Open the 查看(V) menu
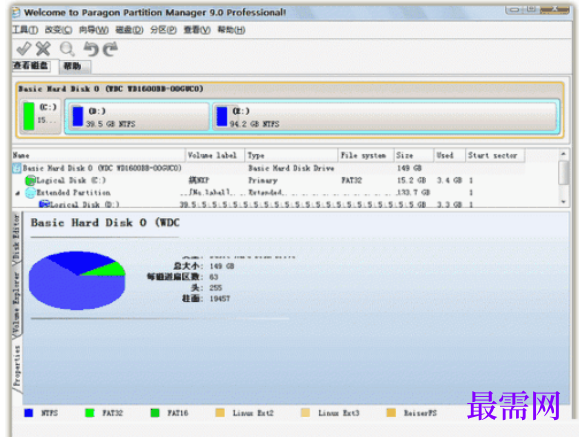The width and height of the screenshot is (579, 437). [197, 30]
